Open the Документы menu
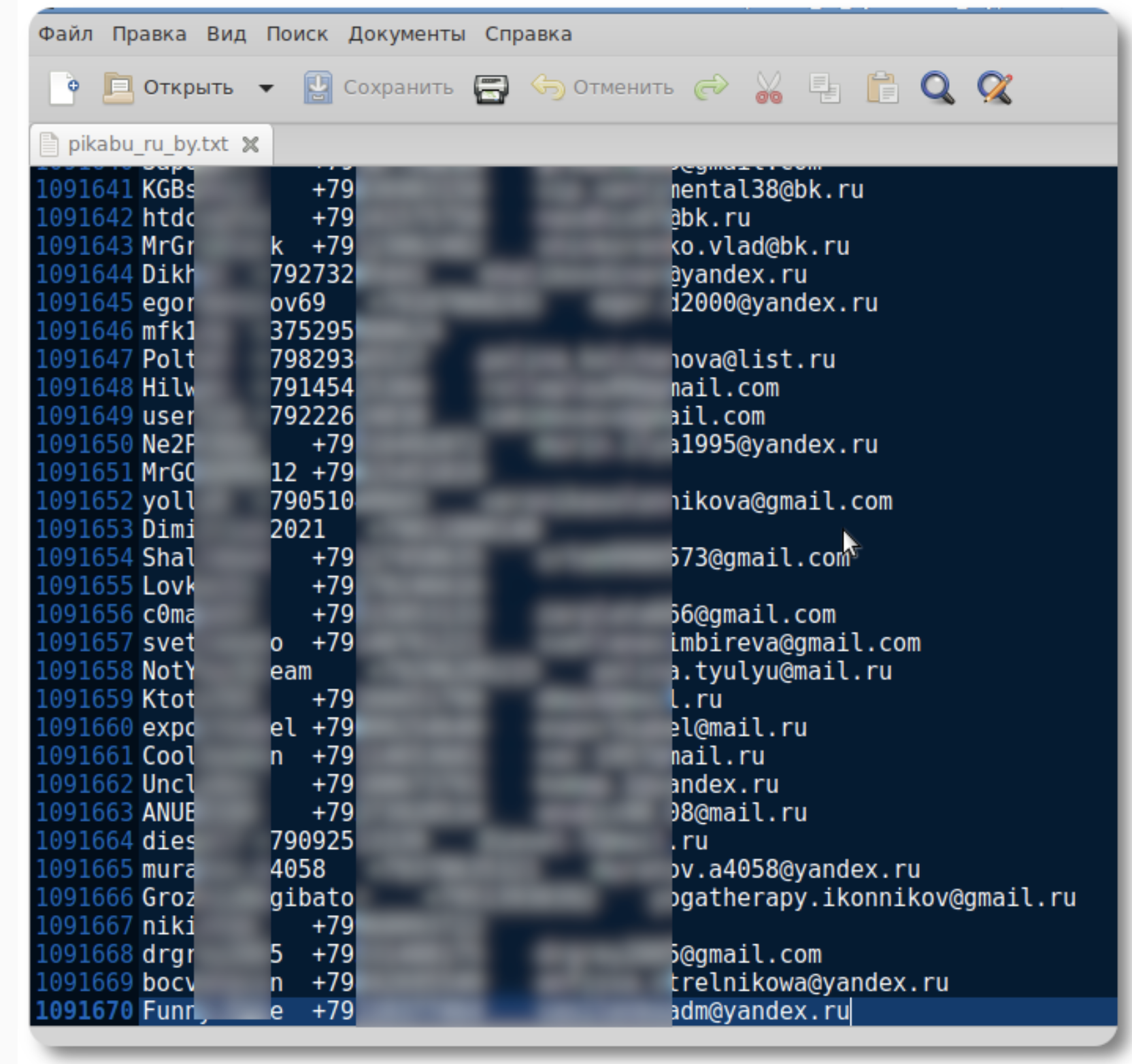Image resolution: width=1132 pixels, height=1064 pixels. pyautogui.click(x=407, y=34)
